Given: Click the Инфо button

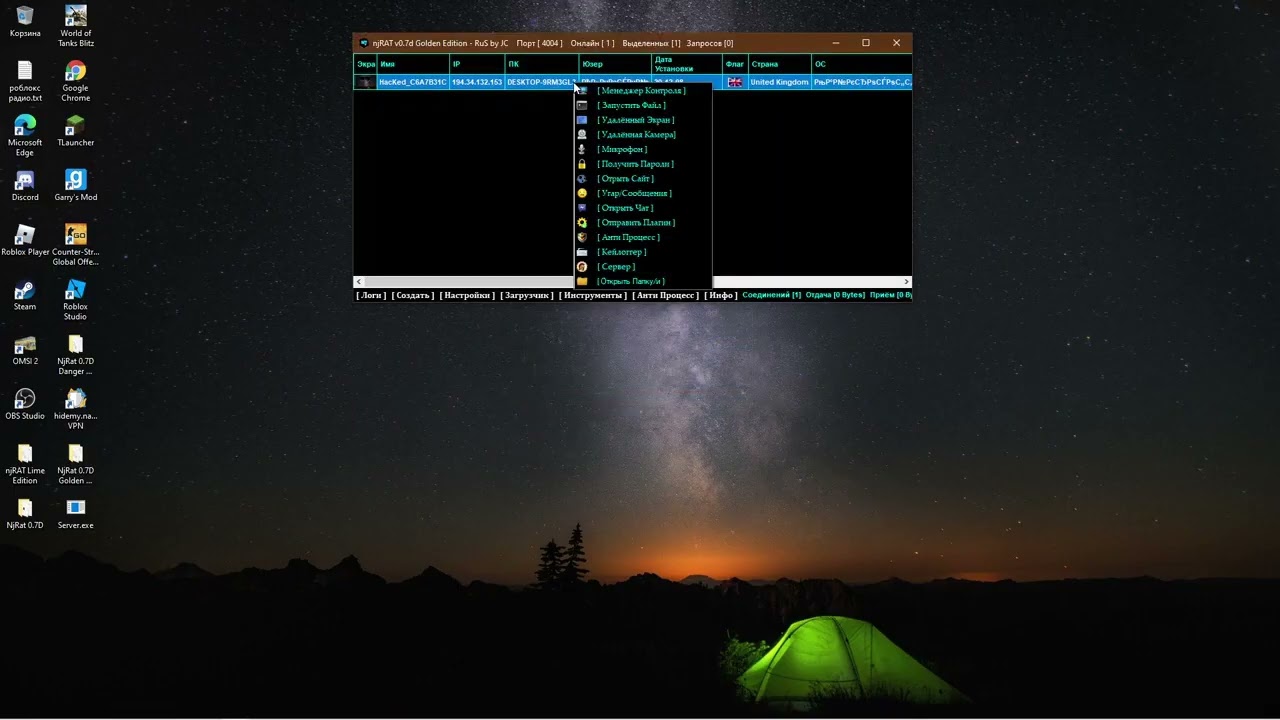Looking at the screenshot, I should click(x=721, y=295).
